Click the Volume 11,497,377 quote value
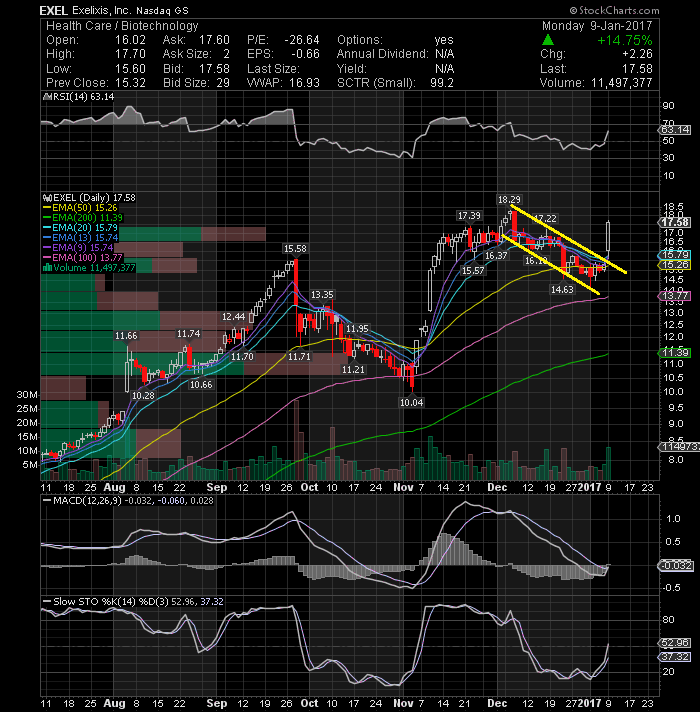The width and height of the screenshot is (700, 712). [x=621, y=83]
